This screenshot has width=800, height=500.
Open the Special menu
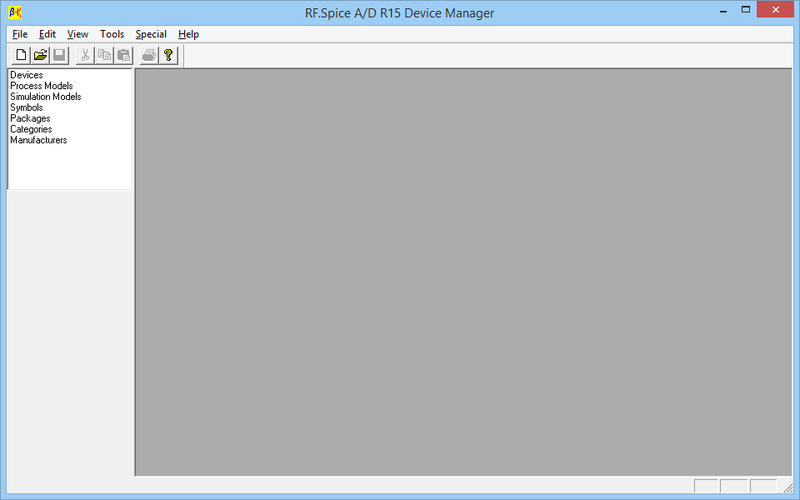tap(151, 34)
